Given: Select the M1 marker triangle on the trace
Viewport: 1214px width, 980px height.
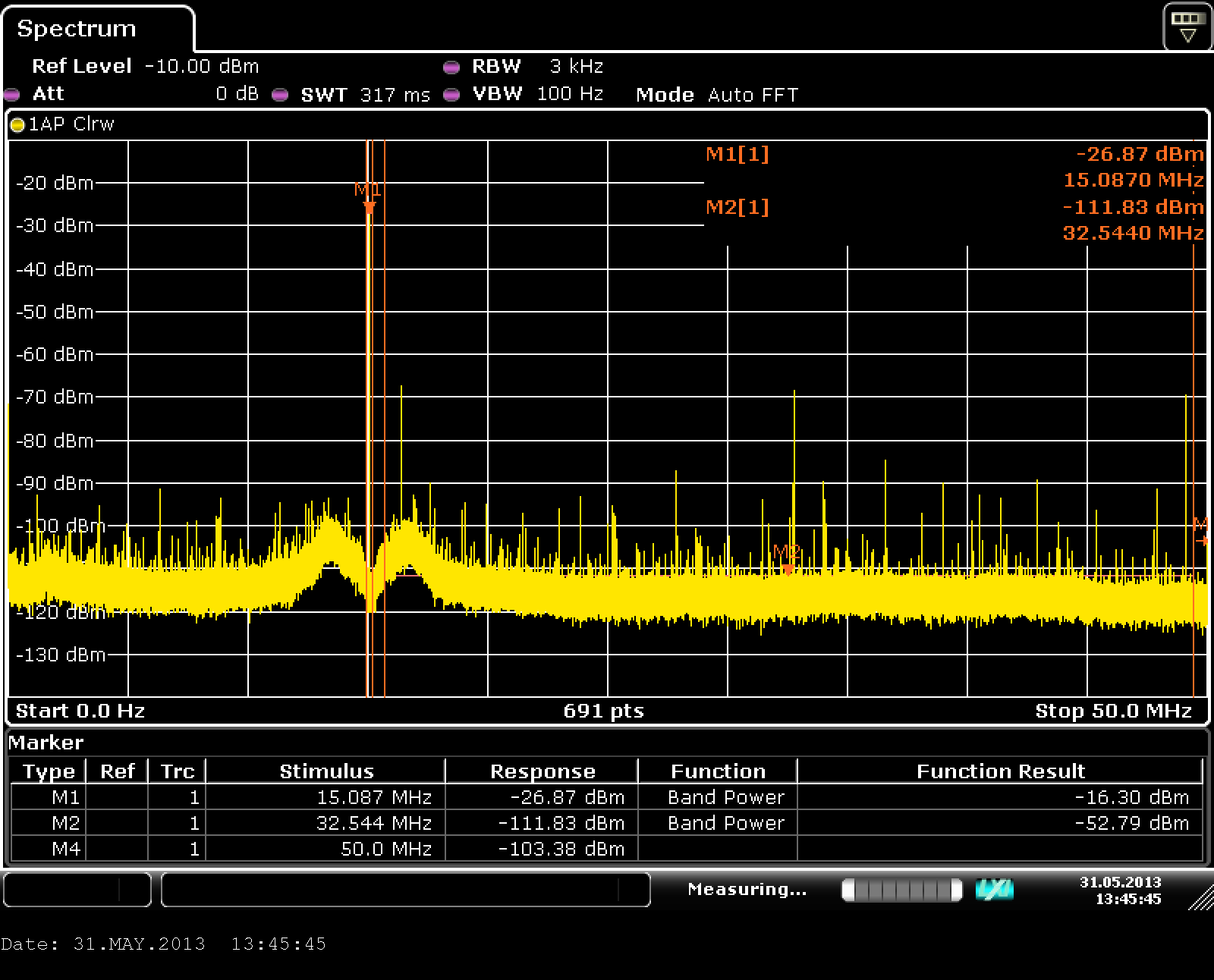Looking at the screenshot, I should tap(370, 207).
